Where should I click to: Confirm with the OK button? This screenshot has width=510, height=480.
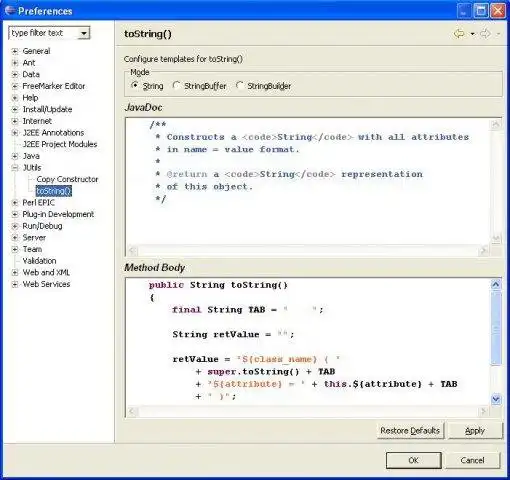coord(413,460)
